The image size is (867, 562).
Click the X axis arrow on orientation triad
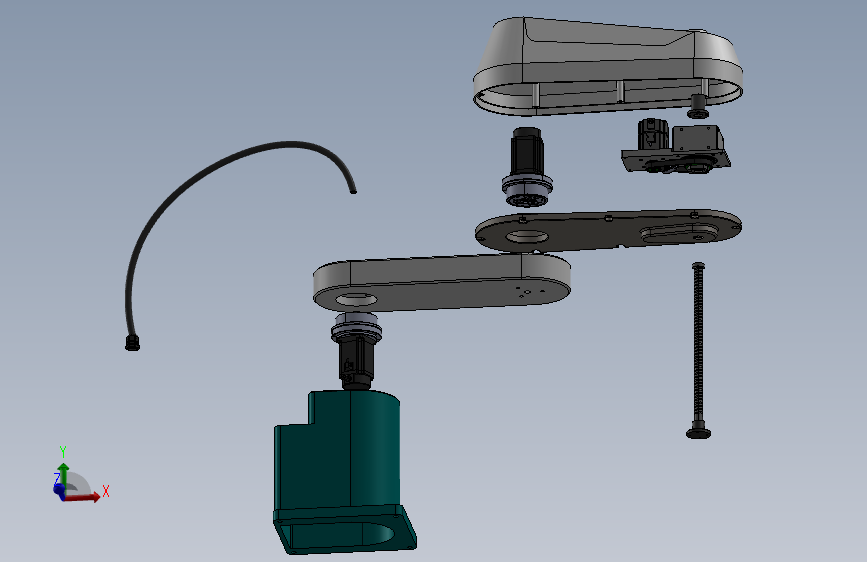pyautogui.click(x=83, y=497)
